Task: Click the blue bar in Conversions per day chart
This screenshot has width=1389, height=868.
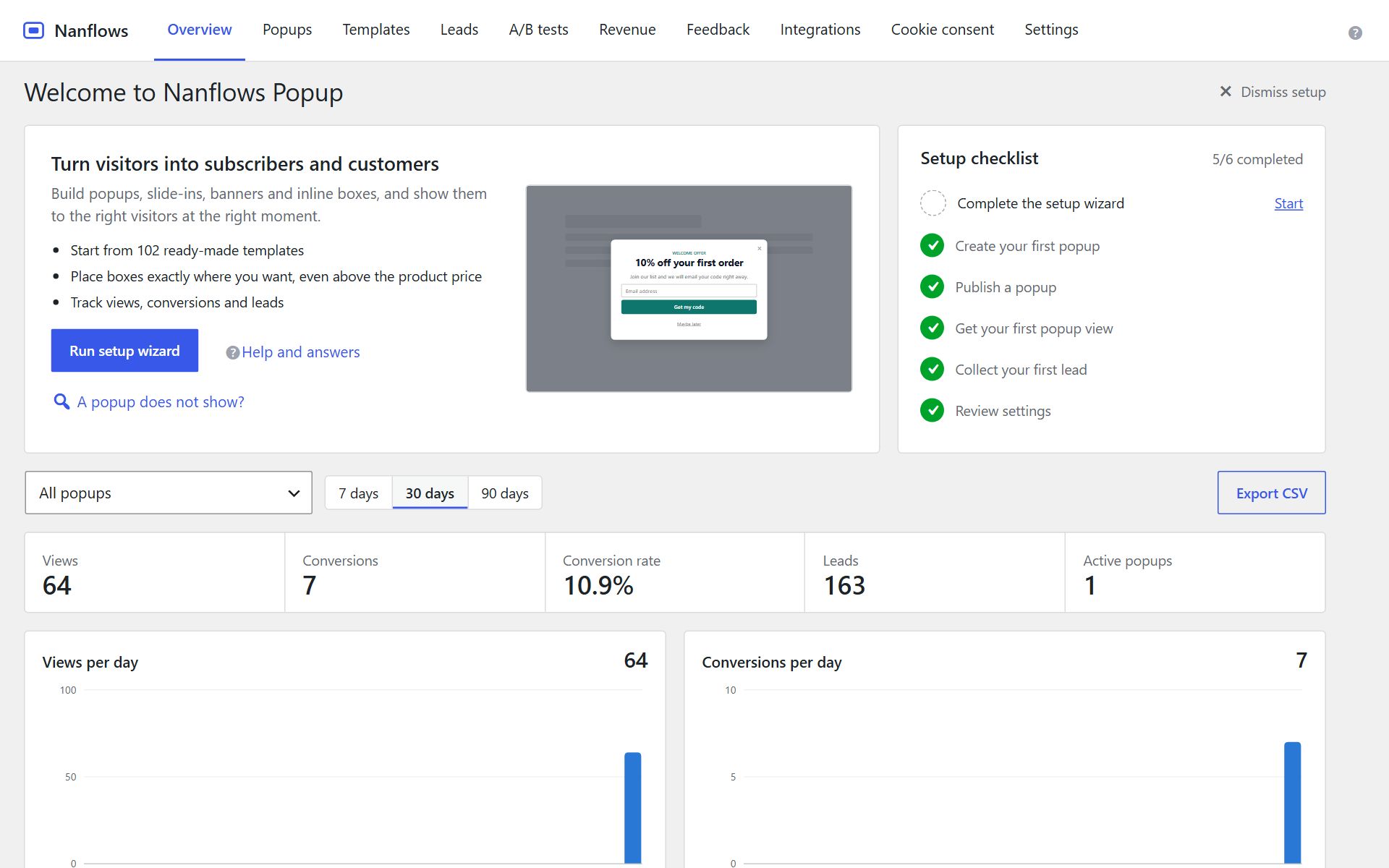Action: [1292, 803]
